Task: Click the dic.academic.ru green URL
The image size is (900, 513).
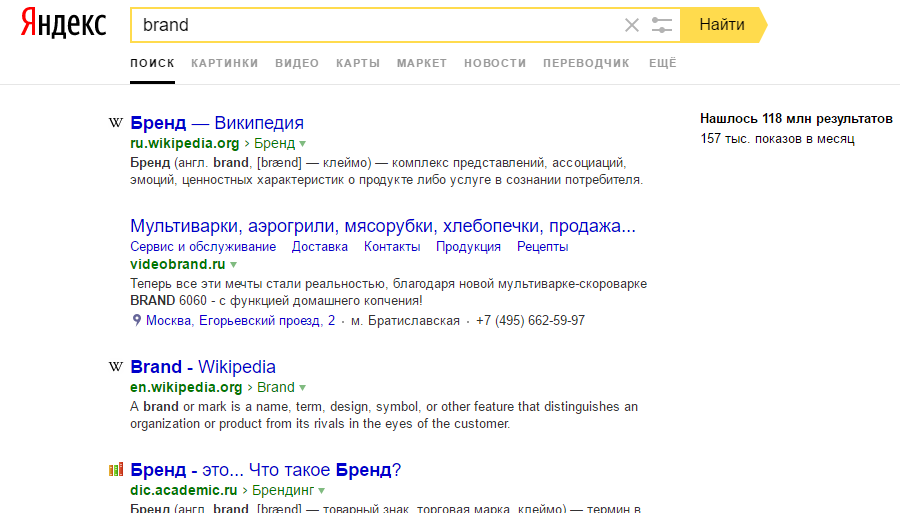Action: (x=184, y=490)
